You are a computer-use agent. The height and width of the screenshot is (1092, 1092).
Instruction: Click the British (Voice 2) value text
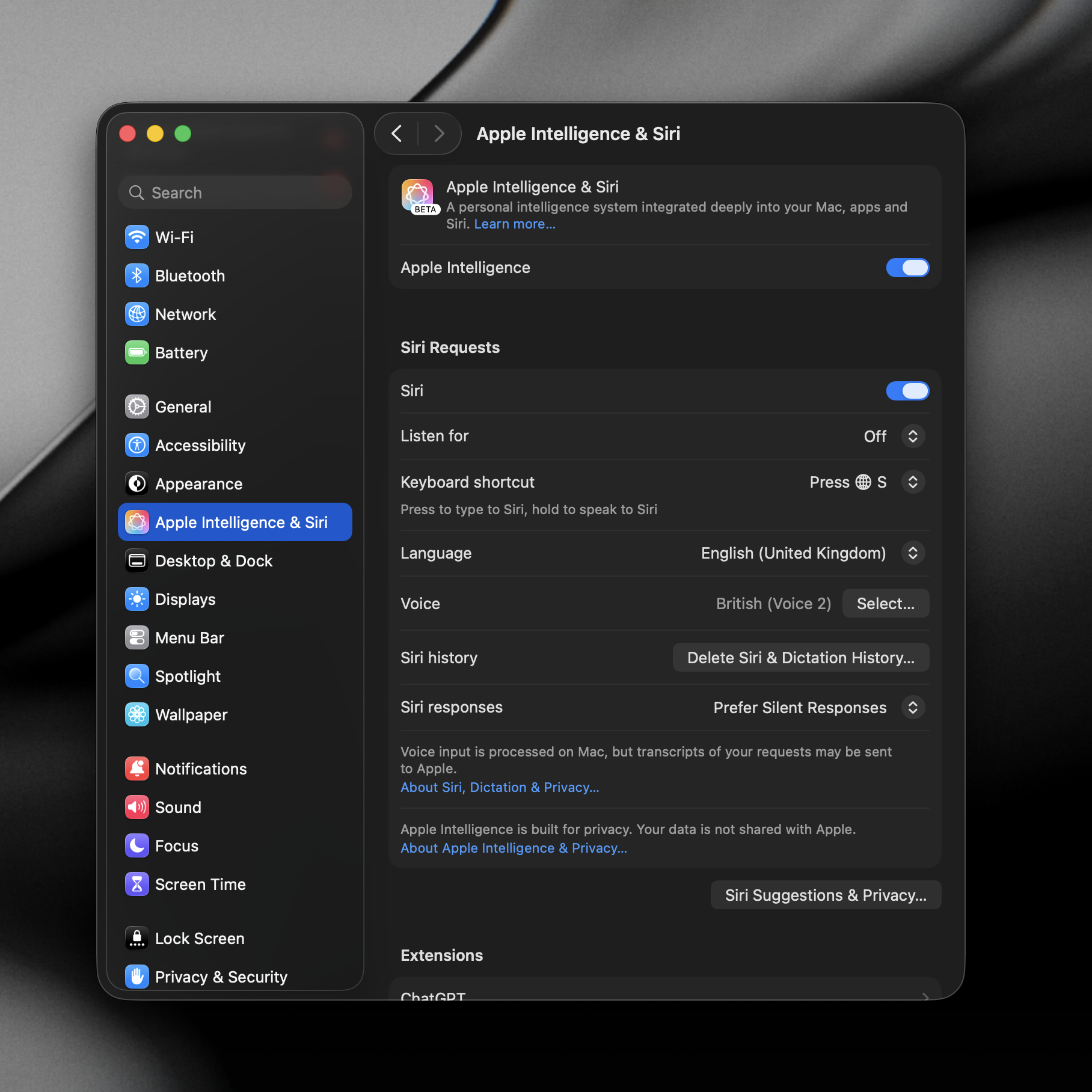pos(773,603)
